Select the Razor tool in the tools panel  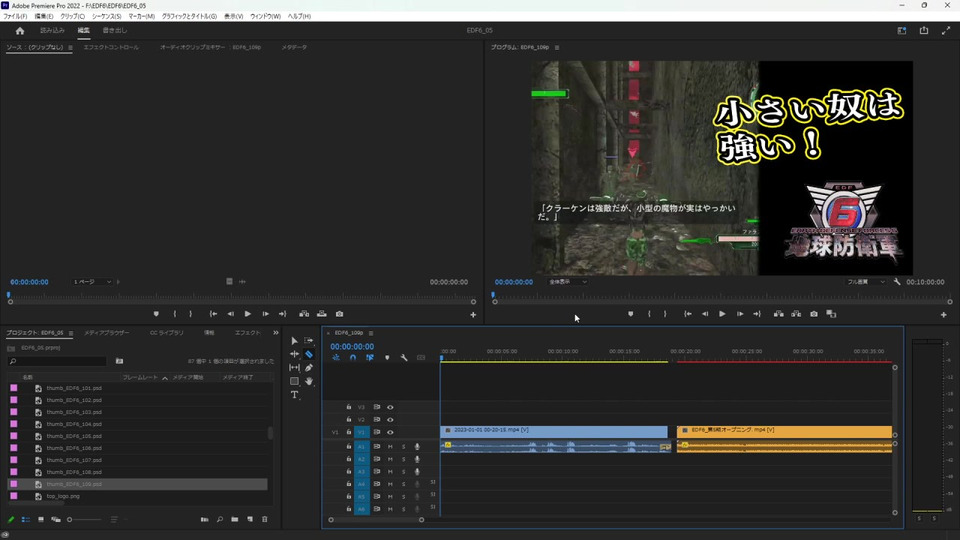309,354
